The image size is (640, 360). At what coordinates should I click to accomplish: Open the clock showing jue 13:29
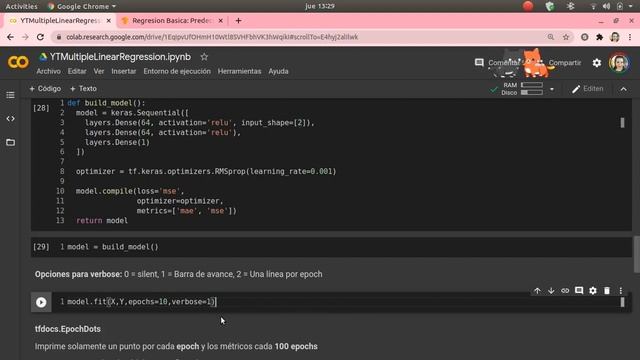point(320,6)
